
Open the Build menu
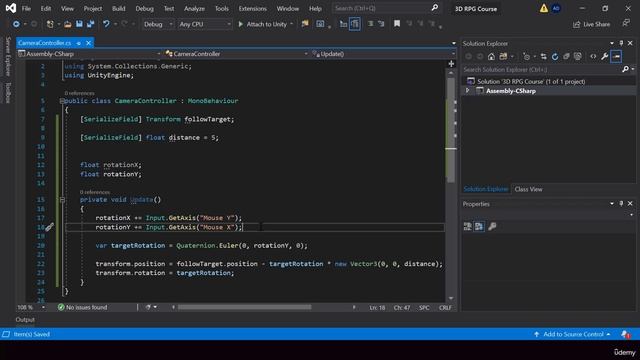(x=119, y=9)
